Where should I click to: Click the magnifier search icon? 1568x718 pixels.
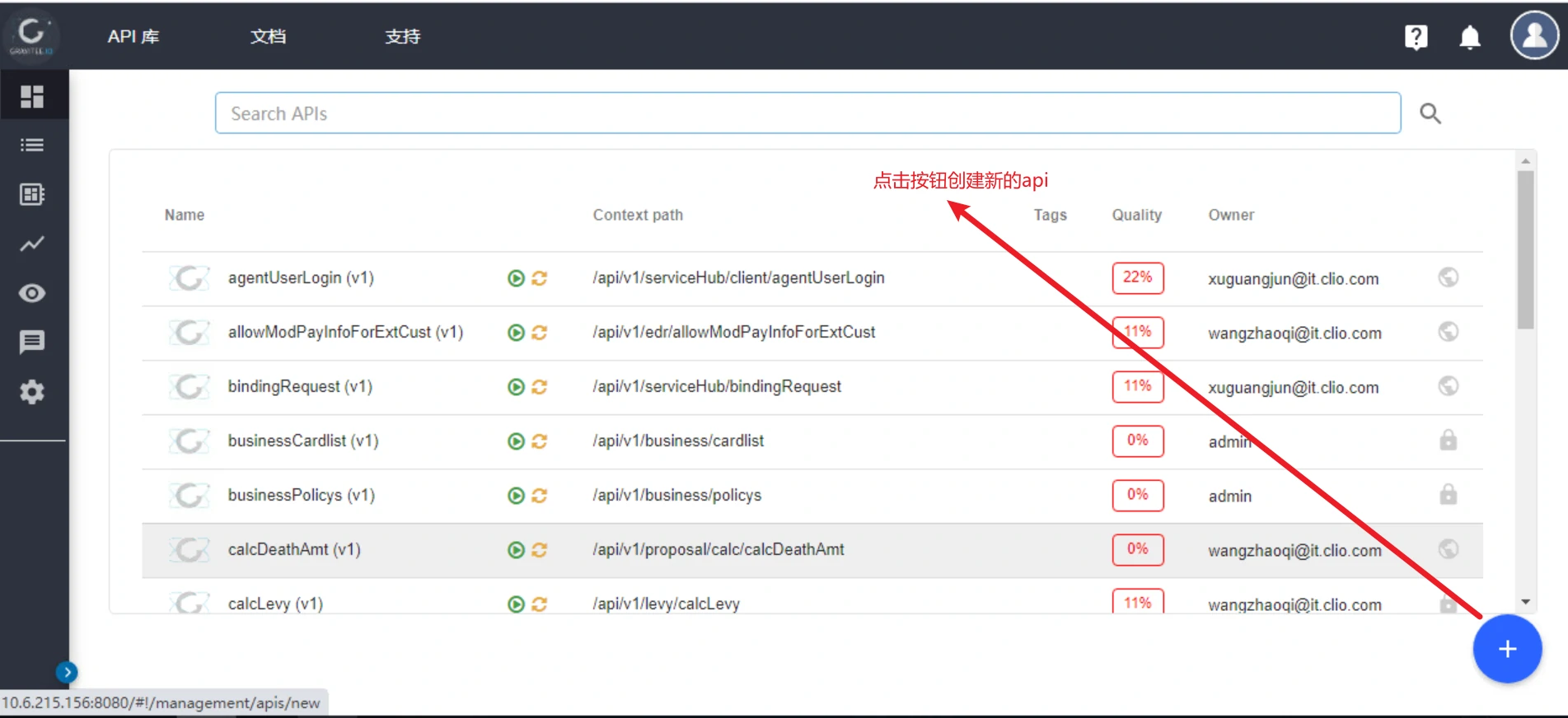pyautogui.click(x=1430, y=113)
